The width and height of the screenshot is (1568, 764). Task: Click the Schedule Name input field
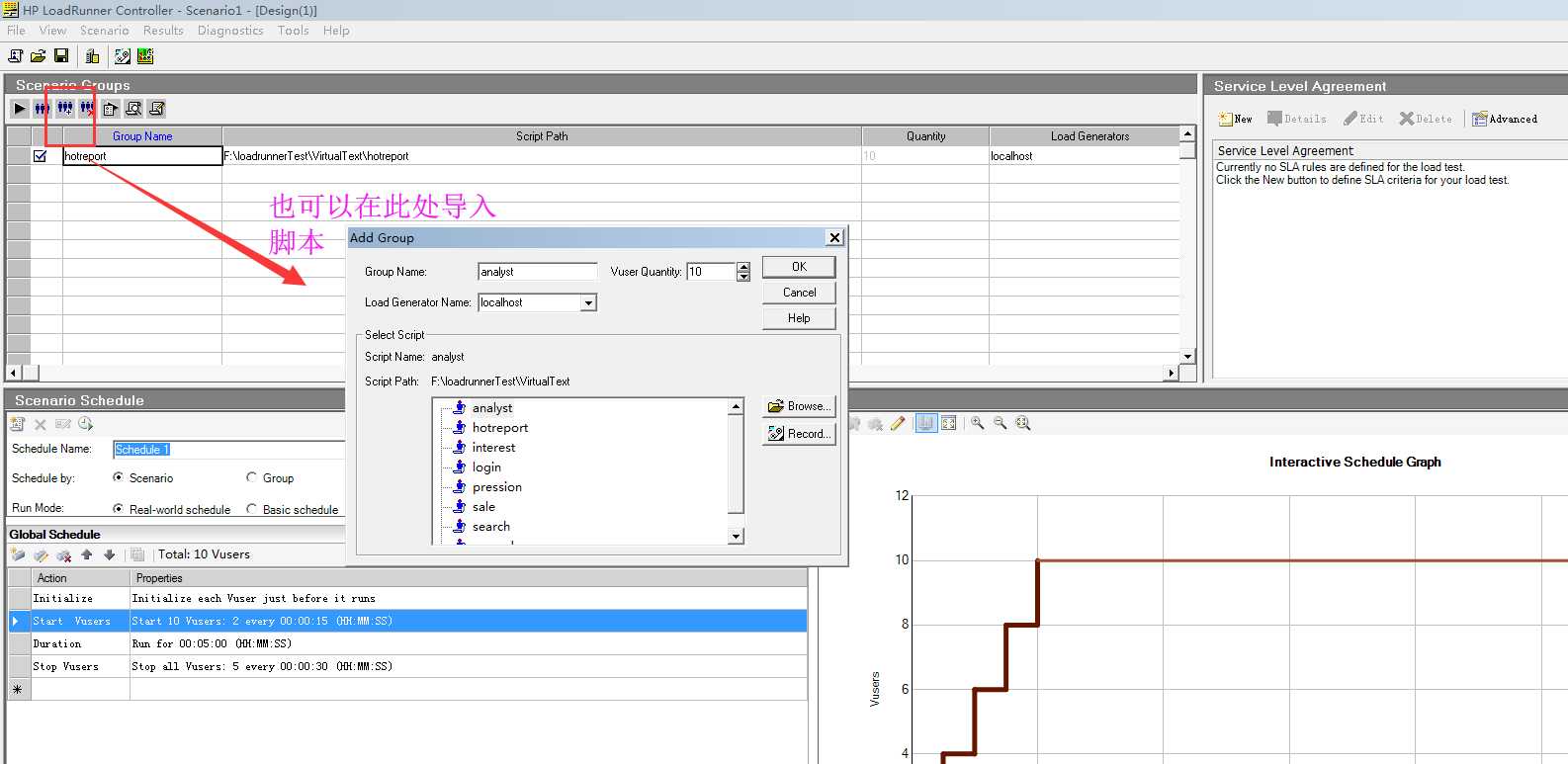tap(228, 450)
